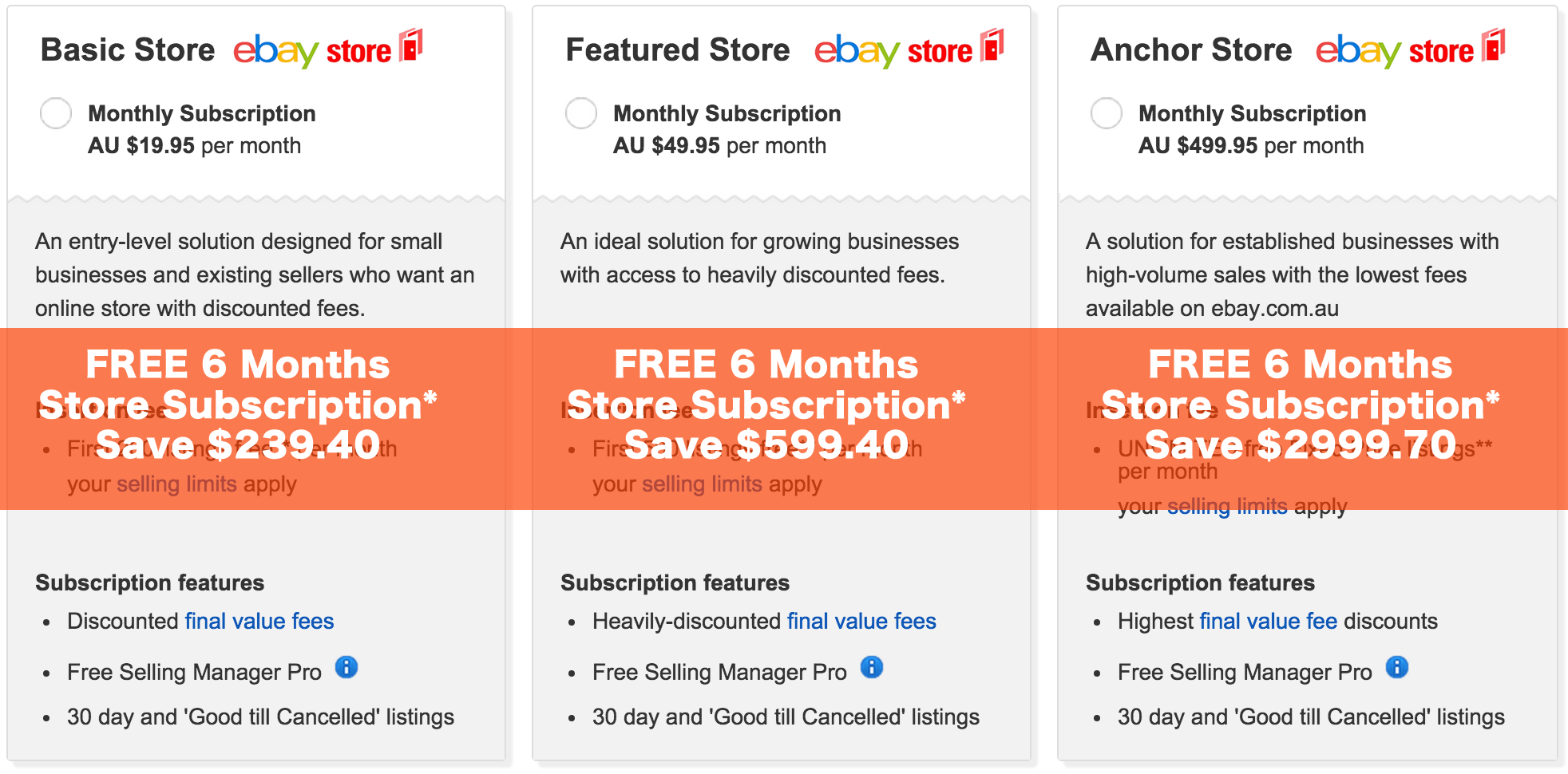The image size is (1568, 774).
Task: Click info icon beside Featured Selling Manager Pro
Action: coord(872,667)
